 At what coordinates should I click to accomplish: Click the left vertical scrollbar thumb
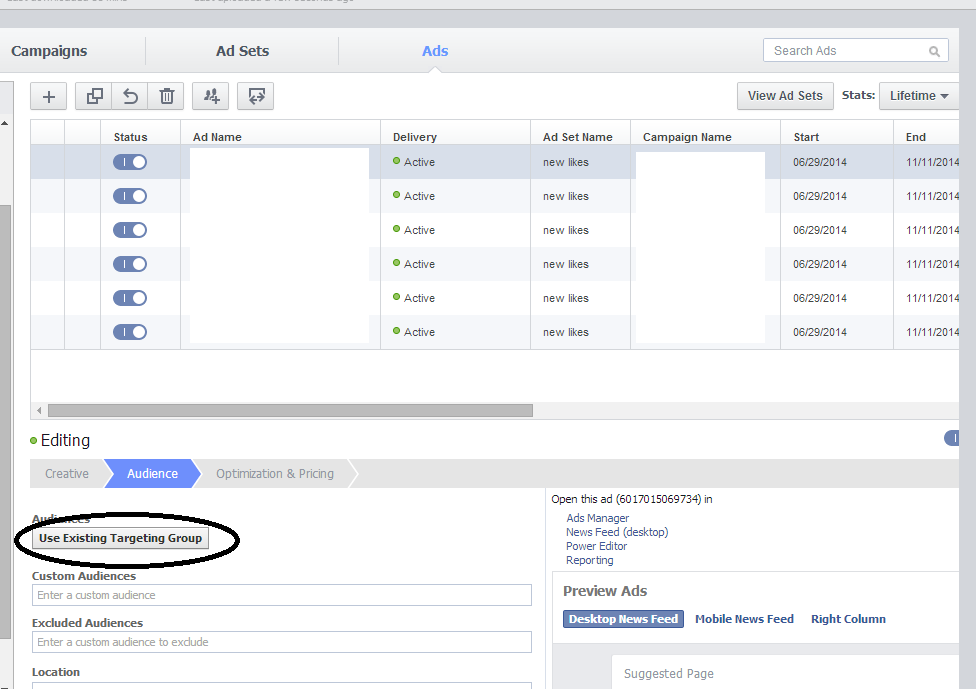pyautogui.click(x=4, y=421)
